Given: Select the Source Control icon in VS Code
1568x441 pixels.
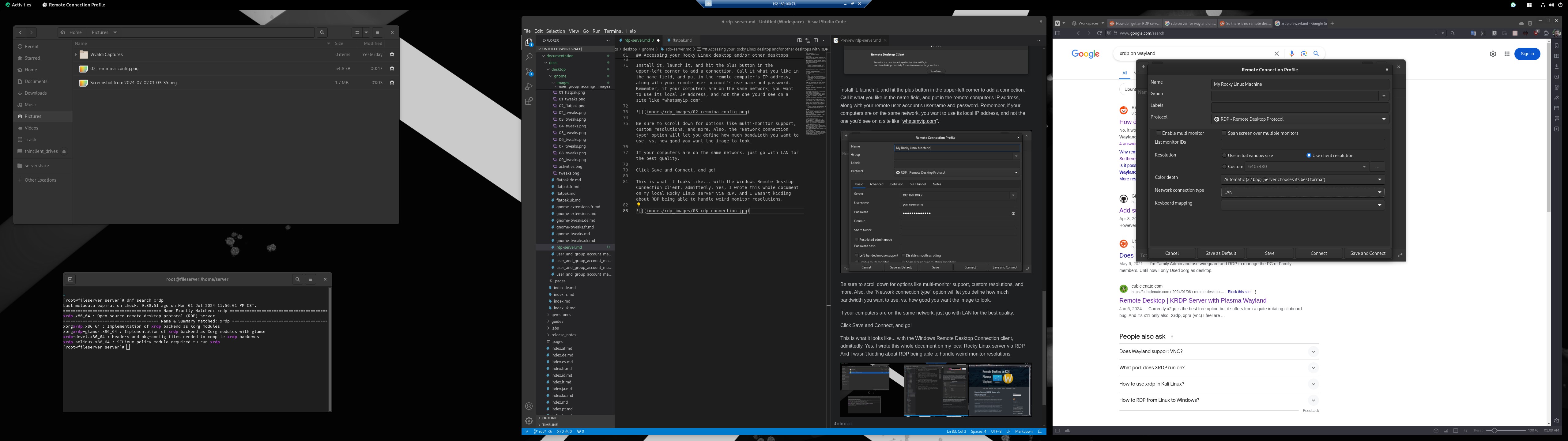Looking at the screenshot, I should 528,71.
